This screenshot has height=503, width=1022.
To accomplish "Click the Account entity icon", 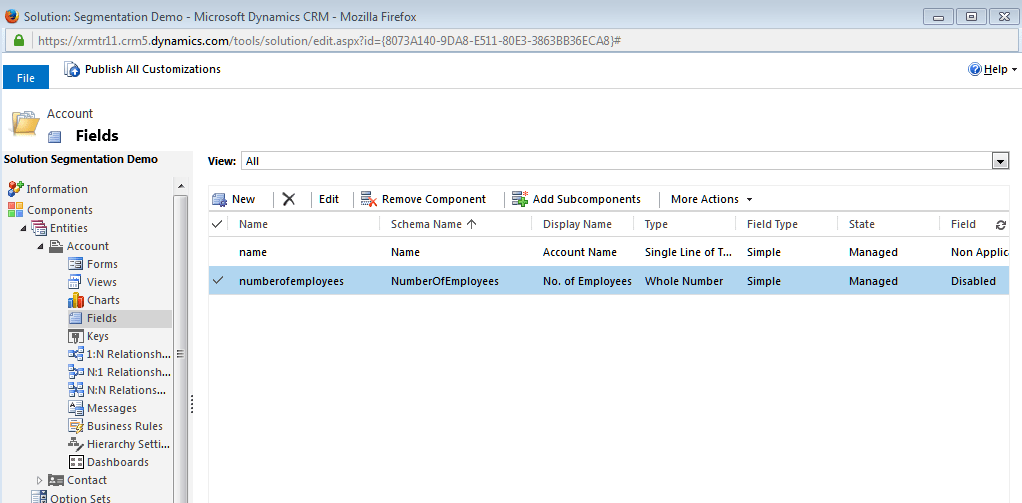I will click(x=57, y=246).
